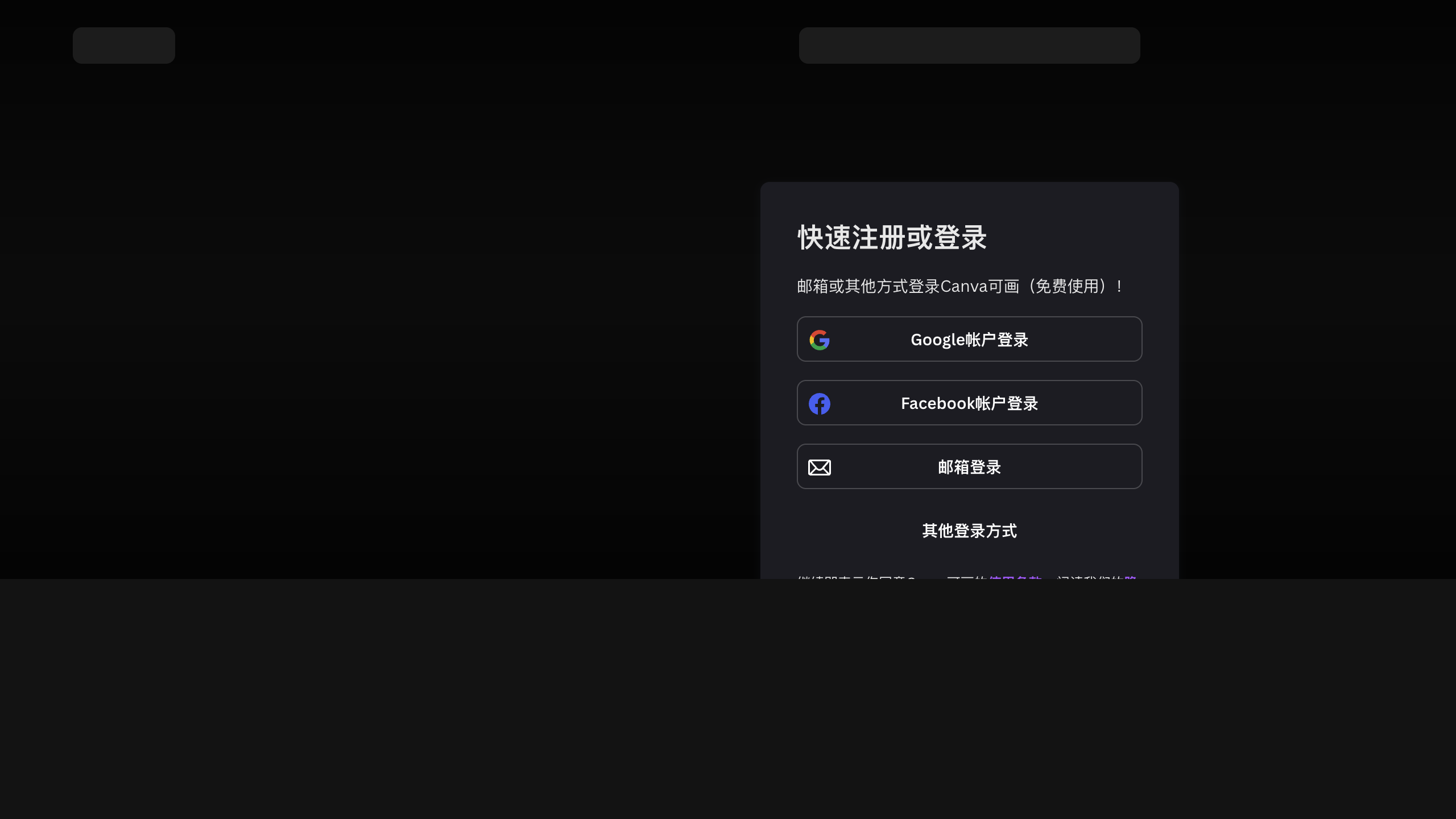The image size is (1456, 819).
Task: Choose Facebook帐户登录 button
Action: click(969, 403)
